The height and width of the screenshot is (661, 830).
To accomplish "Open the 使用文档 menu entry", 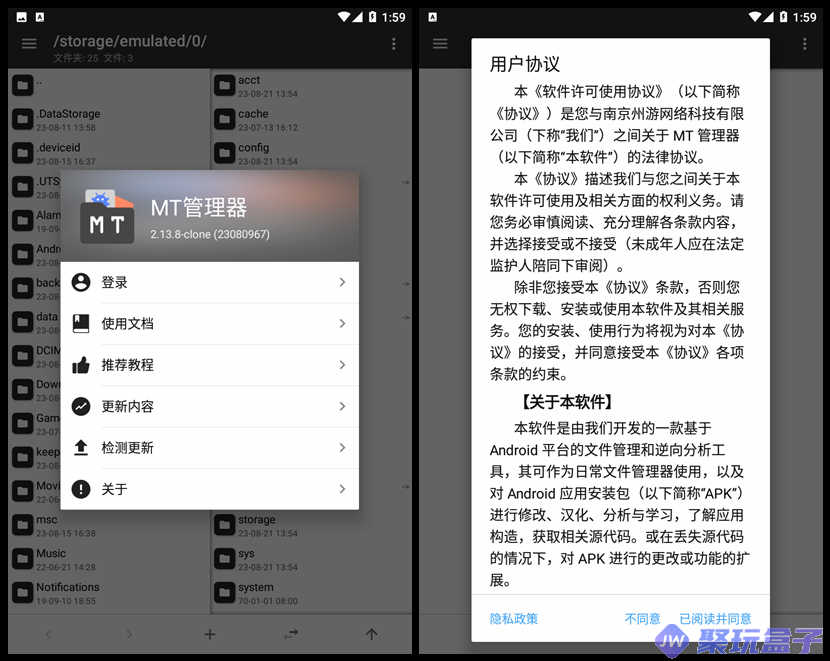I will [x=210, y=323].
